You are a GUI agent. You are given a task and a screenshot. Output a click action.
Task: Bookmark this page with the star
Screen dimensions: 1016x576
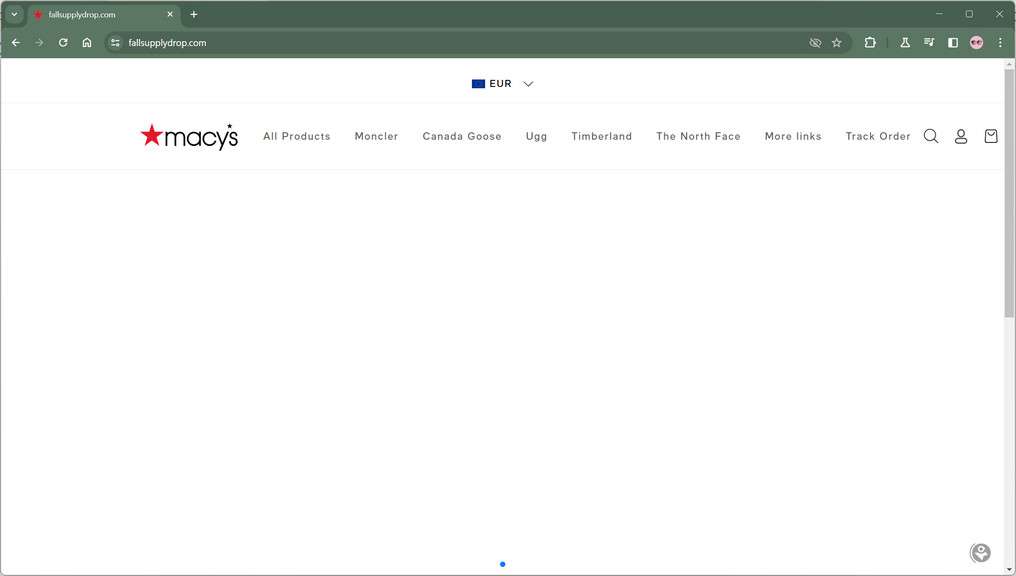[x=837, y=43]
